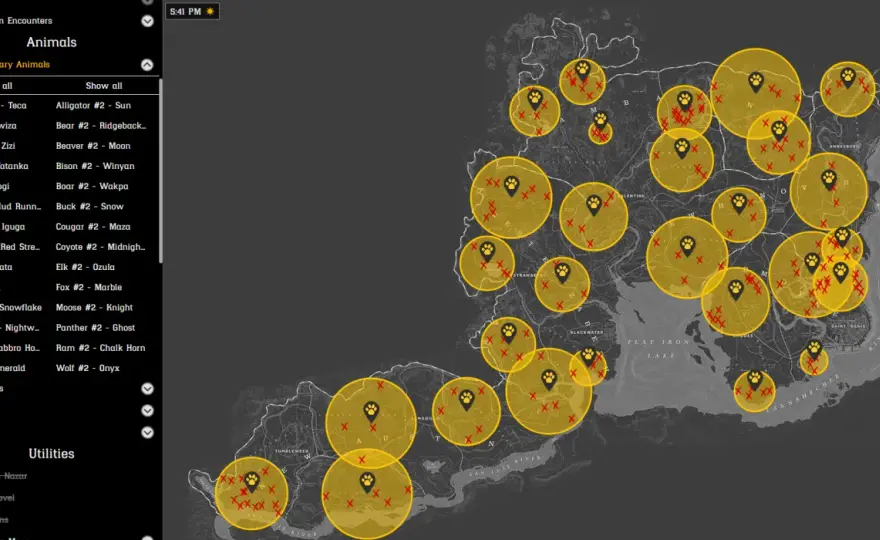Click the paw marker beside the Valentine label
This screenshot has height=540, width=880.
[594, 205]
